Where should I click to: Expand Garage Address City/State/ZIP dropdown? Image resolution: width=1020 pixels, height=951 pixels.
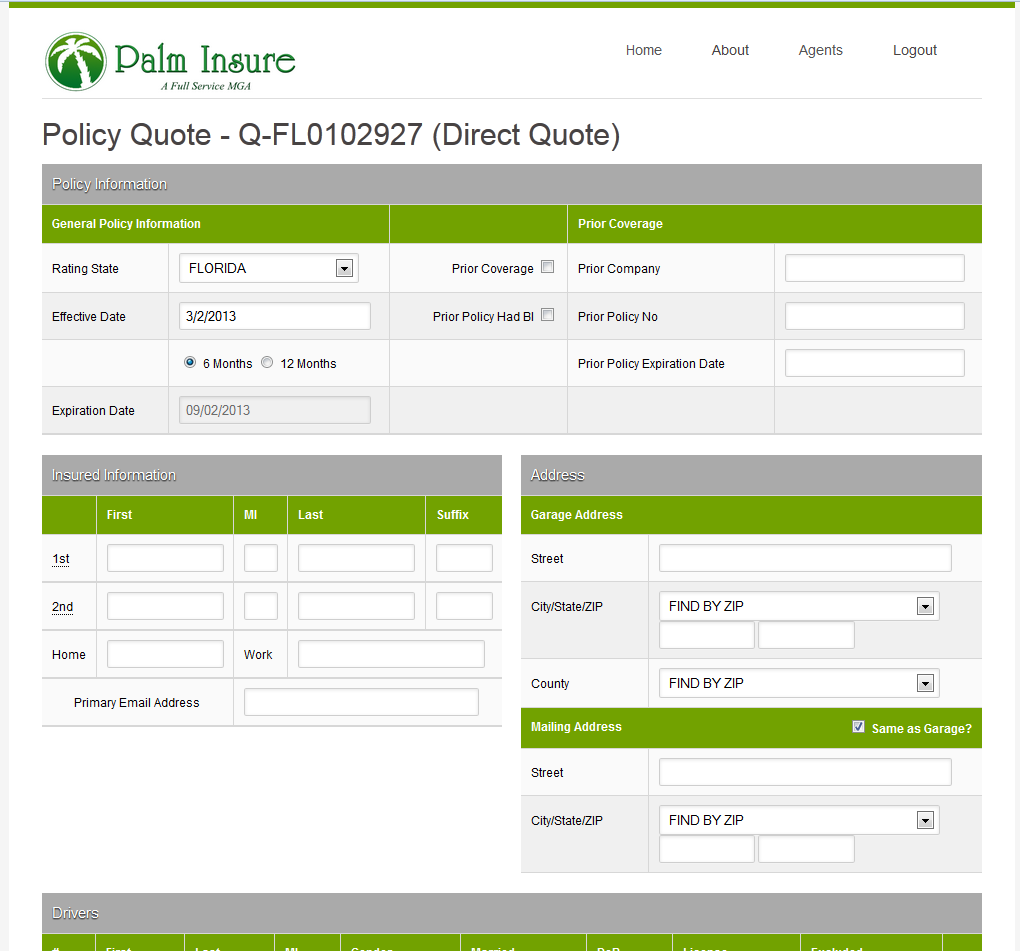pyautogui.click(x=798, y=606)
